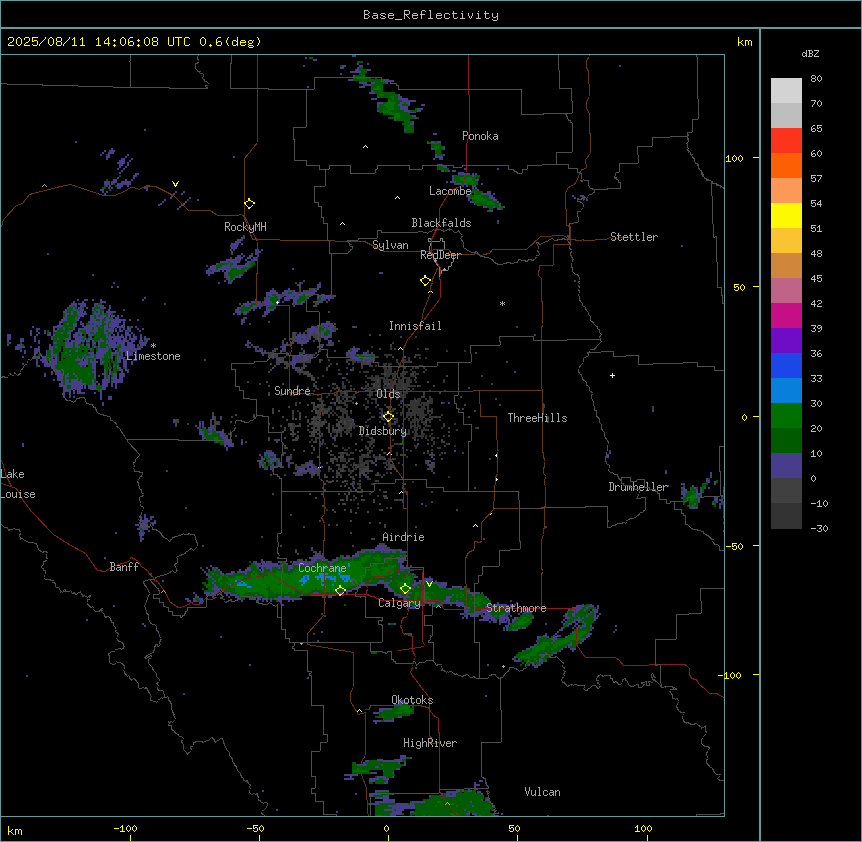Click the Olds city label

388,394
